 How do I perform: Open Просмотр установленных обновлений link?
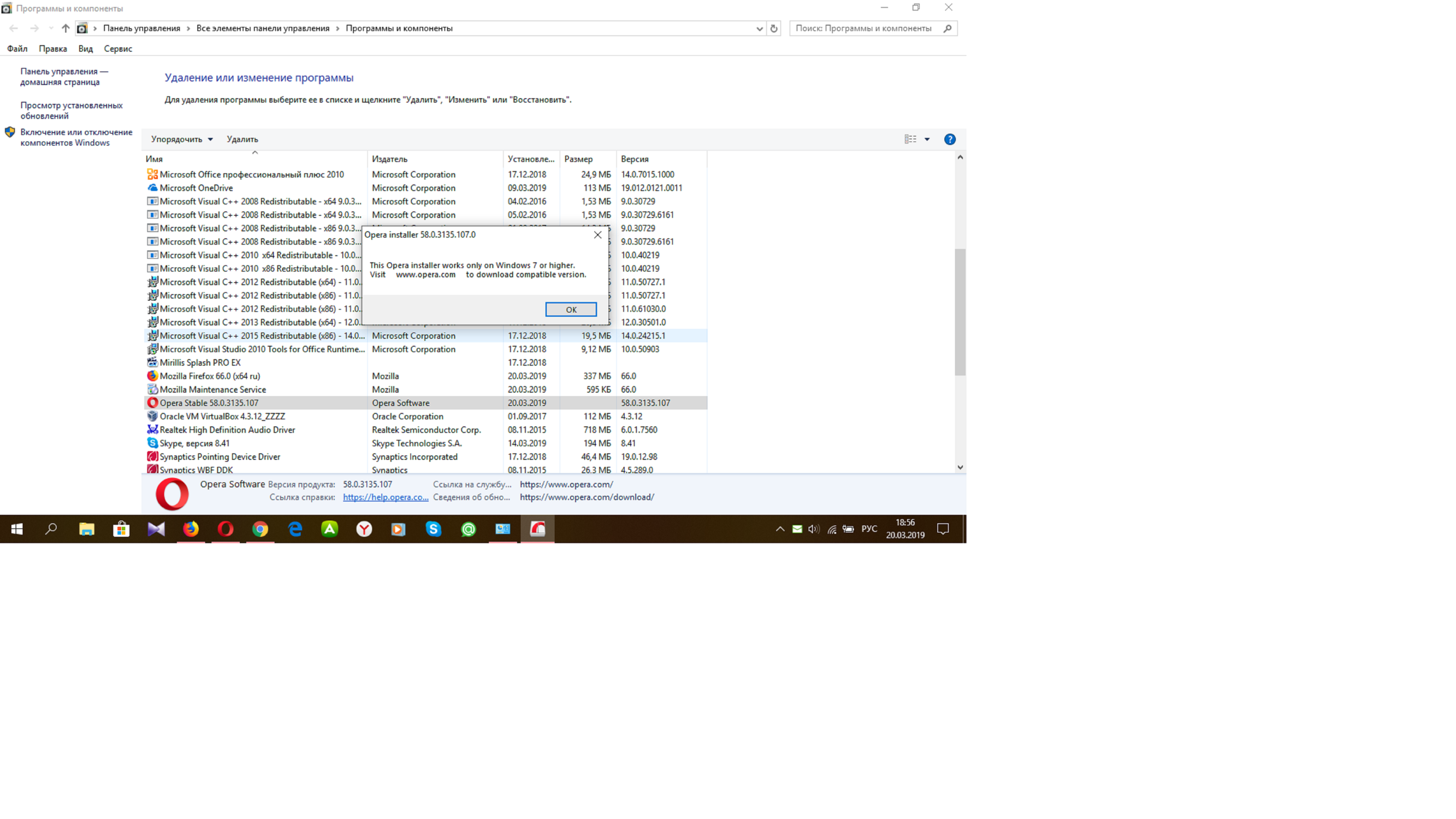71,110
